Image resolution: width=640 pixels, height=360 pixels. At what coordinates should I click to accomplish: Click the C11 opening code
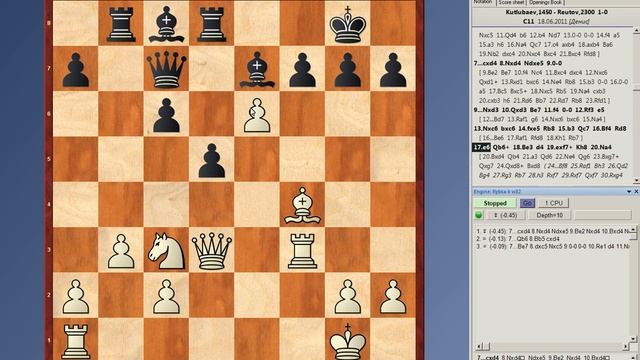528,21
